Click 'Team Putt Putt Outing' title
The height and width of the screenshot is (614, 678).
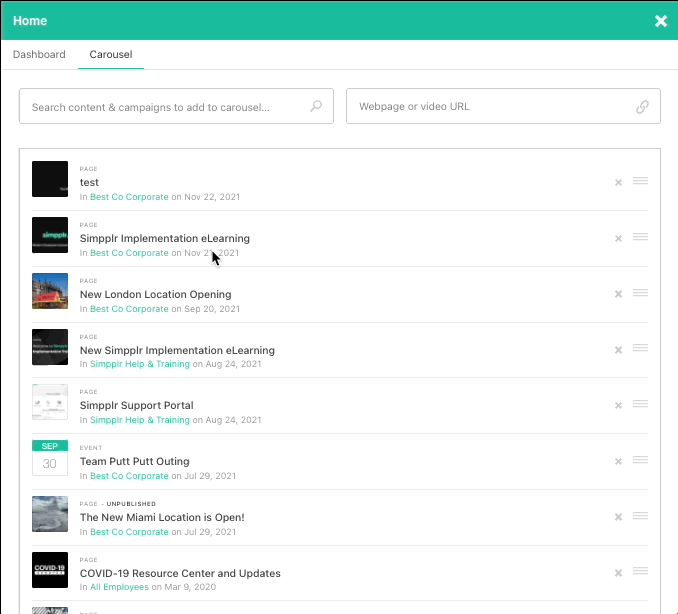(134, 461)
